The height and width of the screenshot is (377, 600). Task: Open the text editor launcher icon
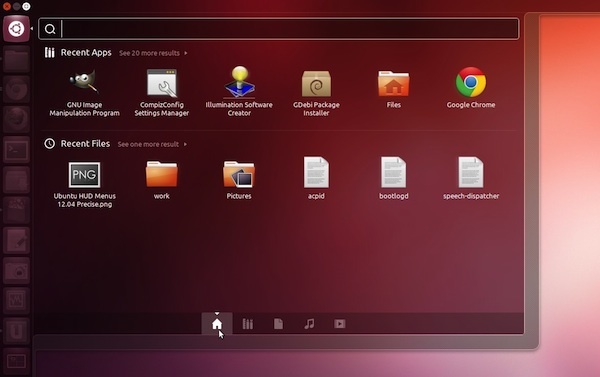pos(16,240)
